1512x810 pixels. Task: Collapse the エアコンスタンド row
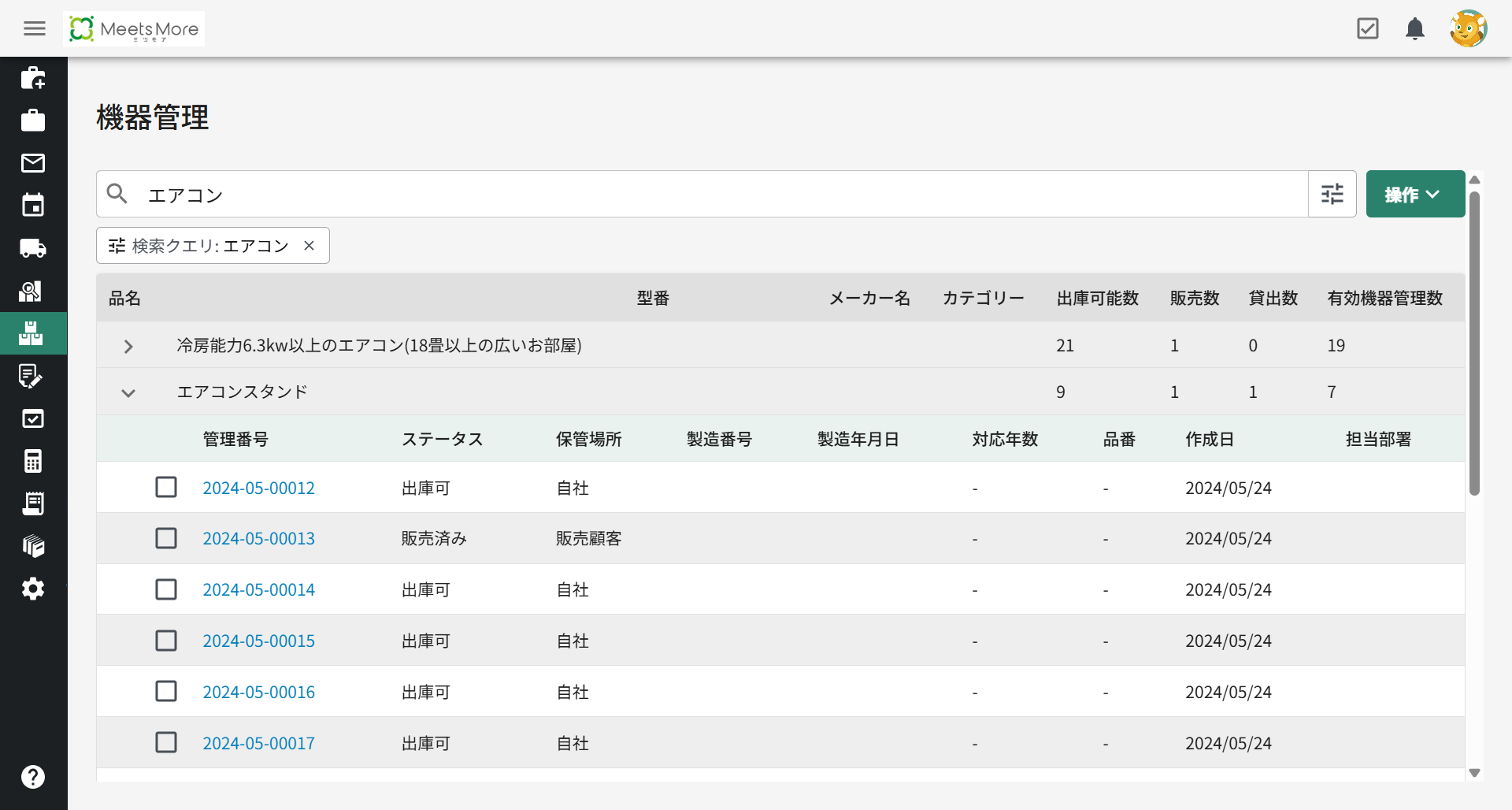(x=128, y=393)
